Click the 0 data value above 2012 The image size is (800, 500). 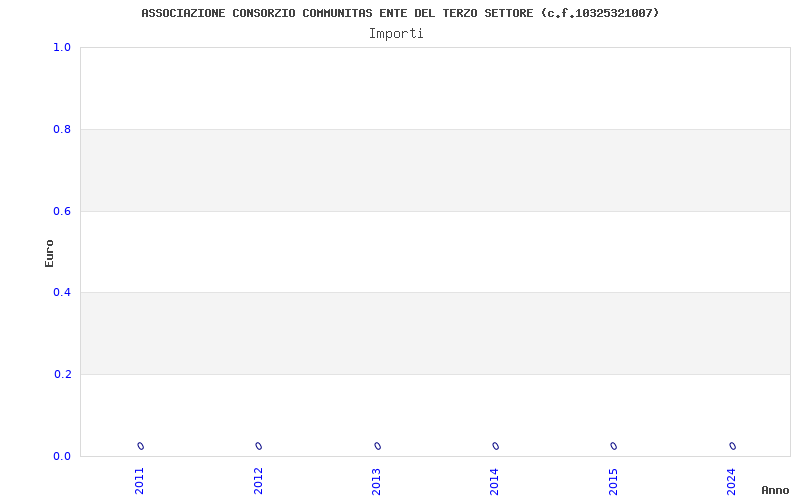[x=259, y=446]
